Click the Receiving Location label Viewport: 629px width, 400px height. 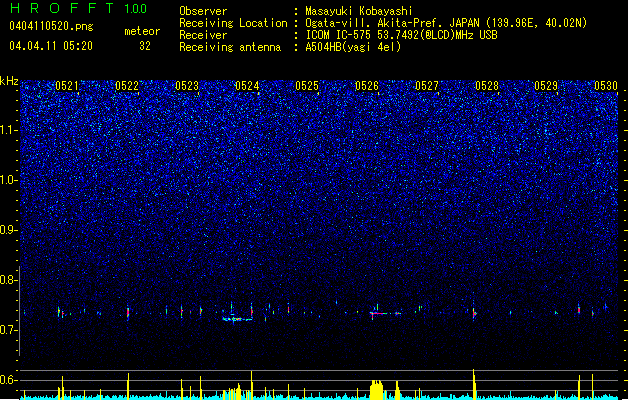(x=233, y=23)
